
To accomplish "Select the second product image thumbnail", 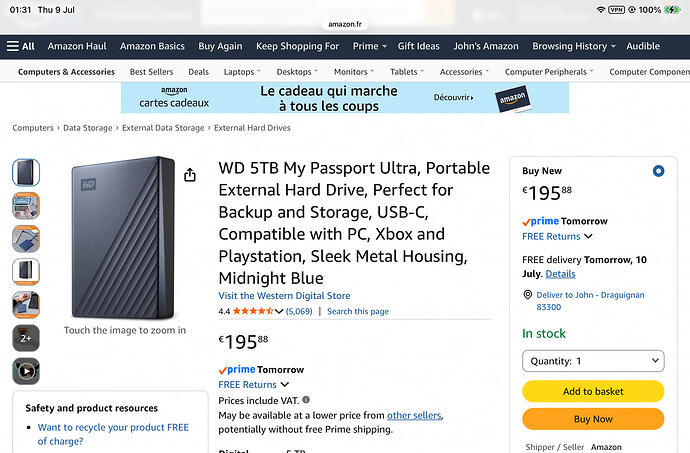I will [26, 206].
